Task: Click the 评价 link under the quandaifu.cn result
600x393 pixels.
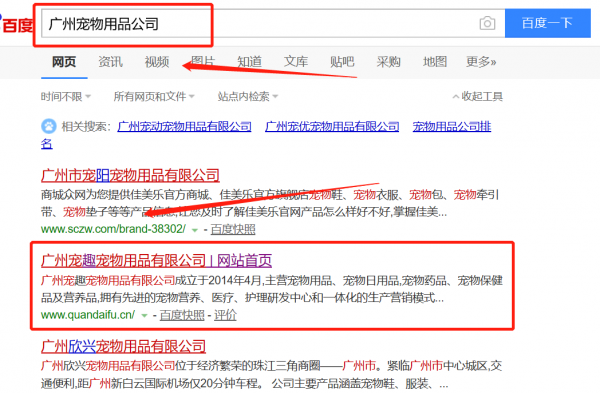Action: click(x=225, y=315)
